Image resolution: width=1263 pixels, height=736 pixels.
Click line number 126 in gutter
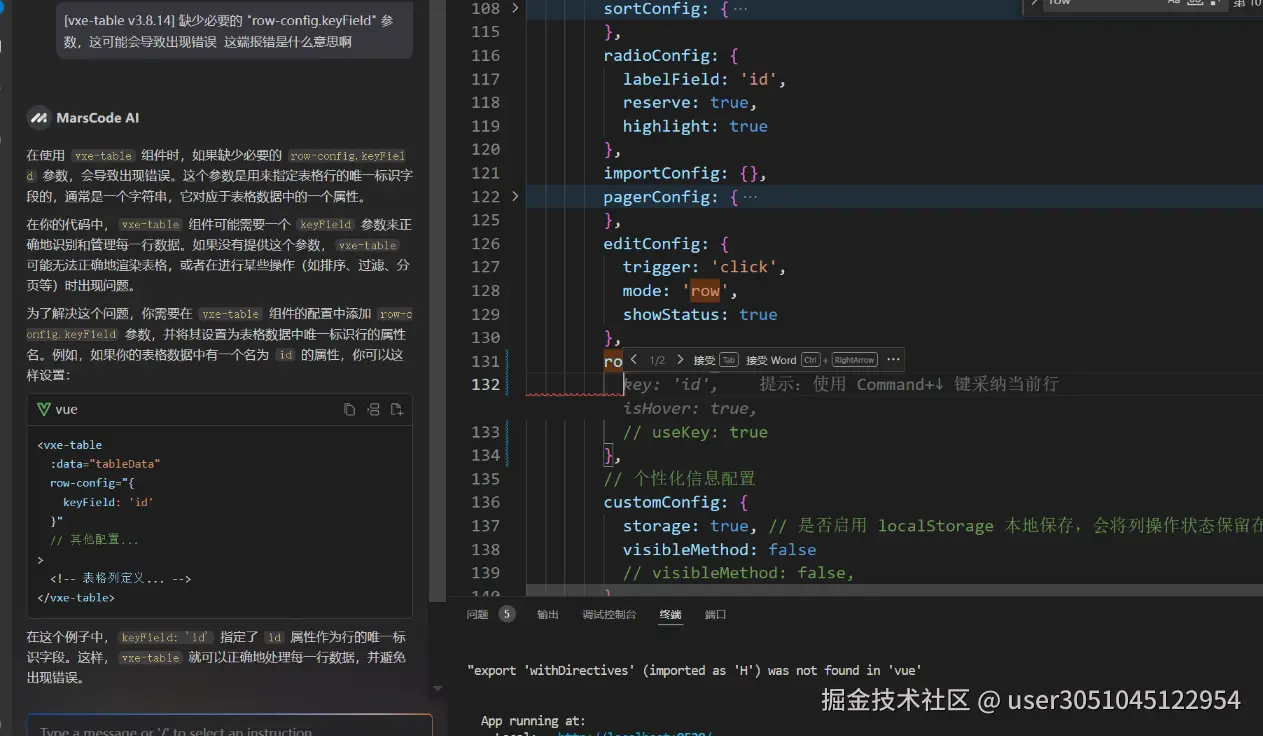485,243
